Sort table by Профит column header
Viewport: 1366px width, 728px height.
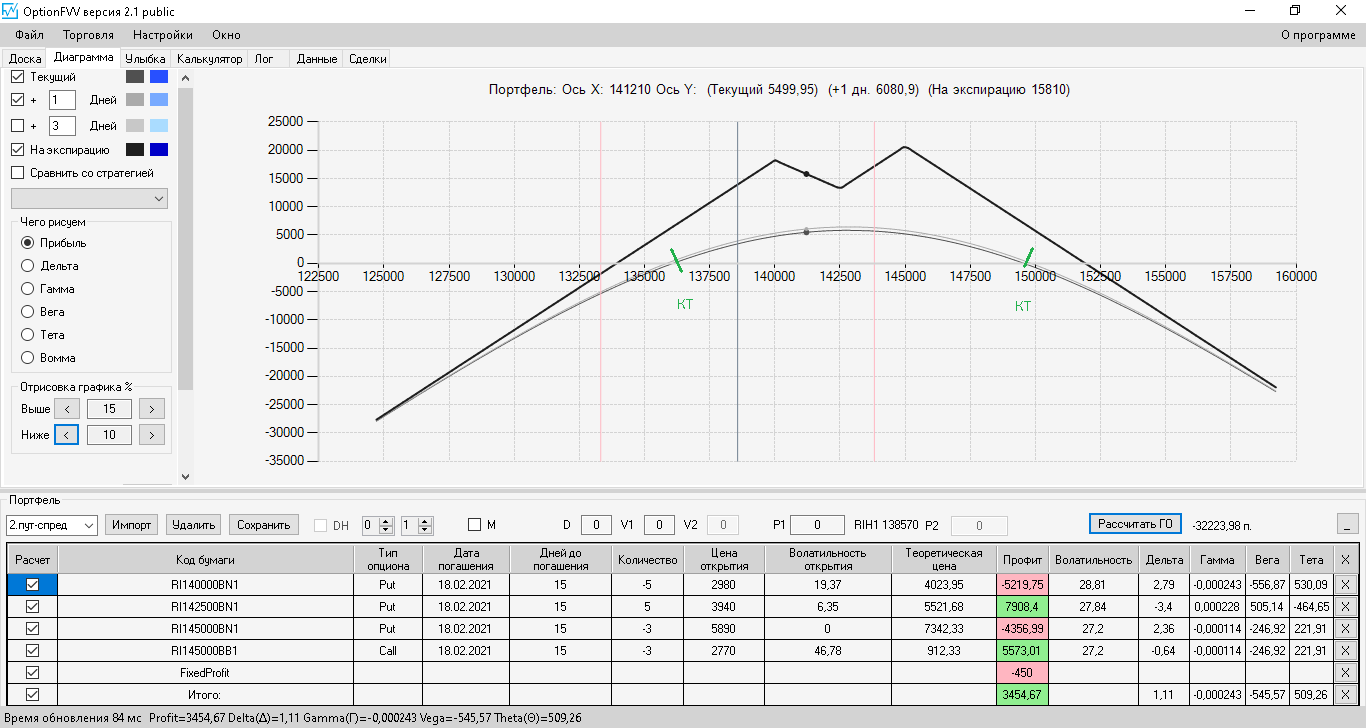pos(1022,560)
